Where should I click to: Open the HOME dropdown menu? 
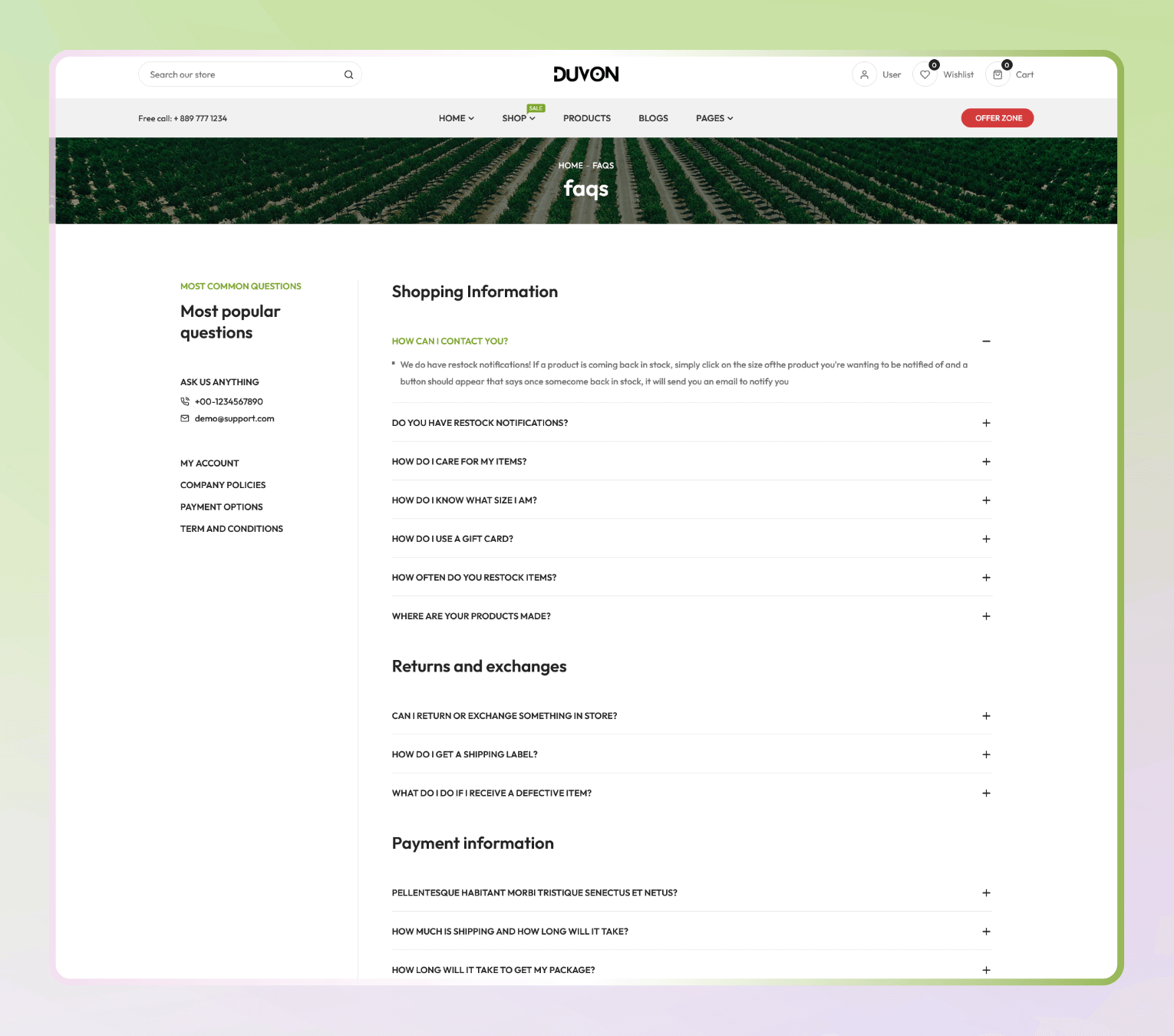[x=457, y=118]
